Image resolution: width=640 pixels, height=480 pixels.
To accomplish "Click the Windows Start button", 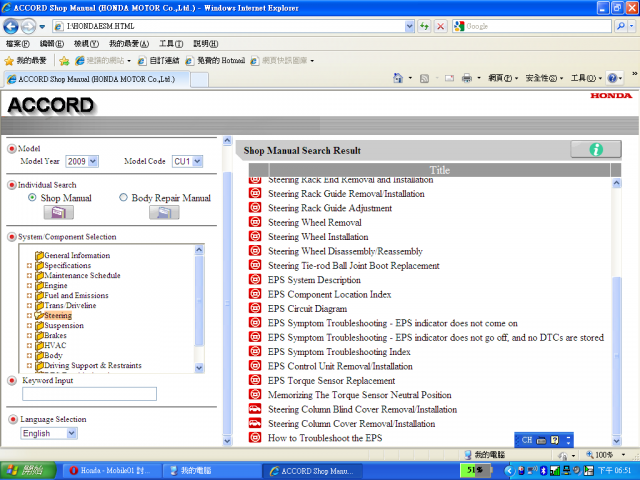I will 28,471.
